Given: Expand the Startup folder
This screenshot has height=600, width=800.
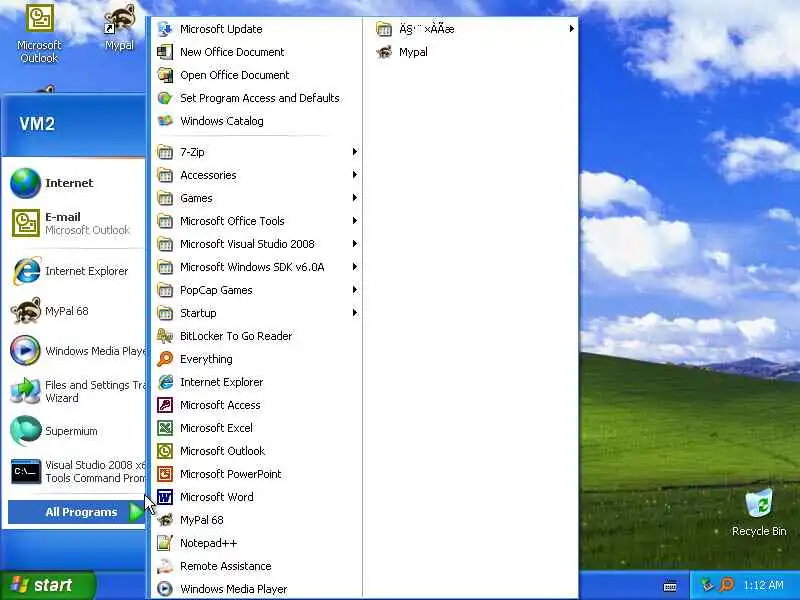Looking at the screenshot, I should tap(257, 313).
